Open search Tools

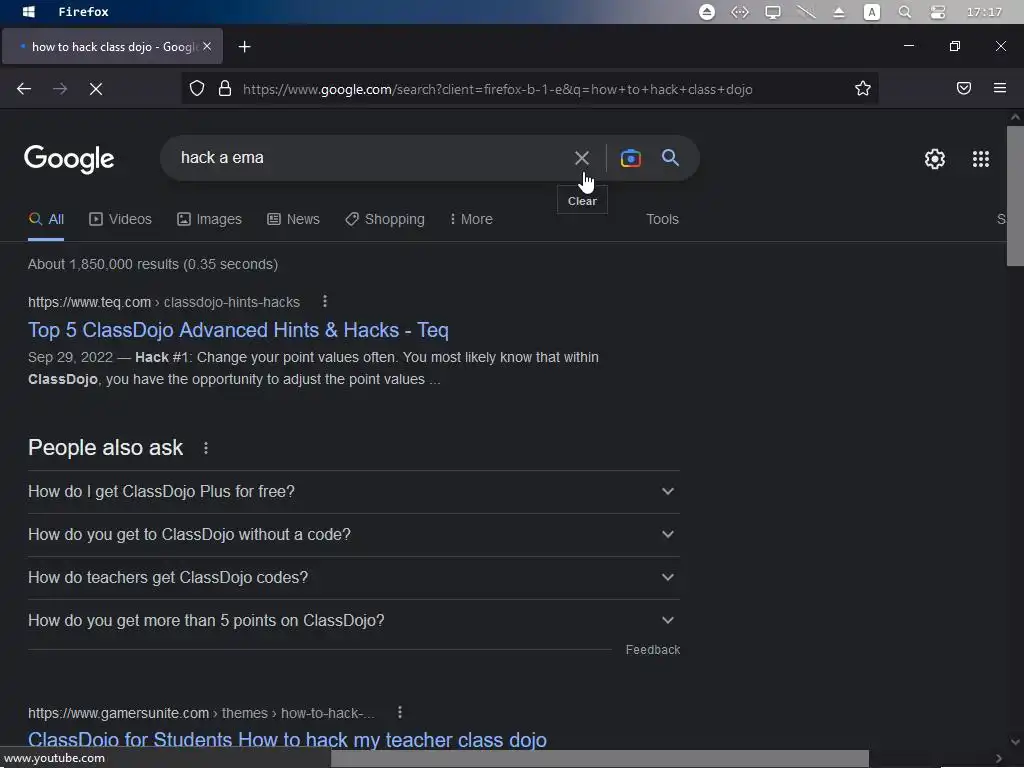point(662,219)
